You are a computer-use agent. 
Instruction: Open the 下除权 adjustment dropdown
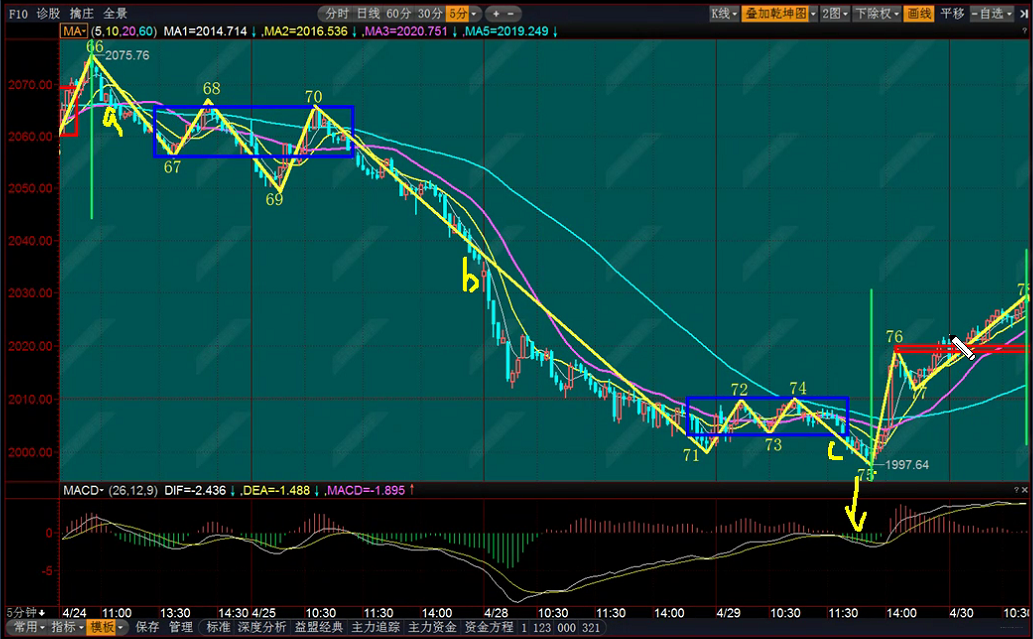click(x=877, y=13)
